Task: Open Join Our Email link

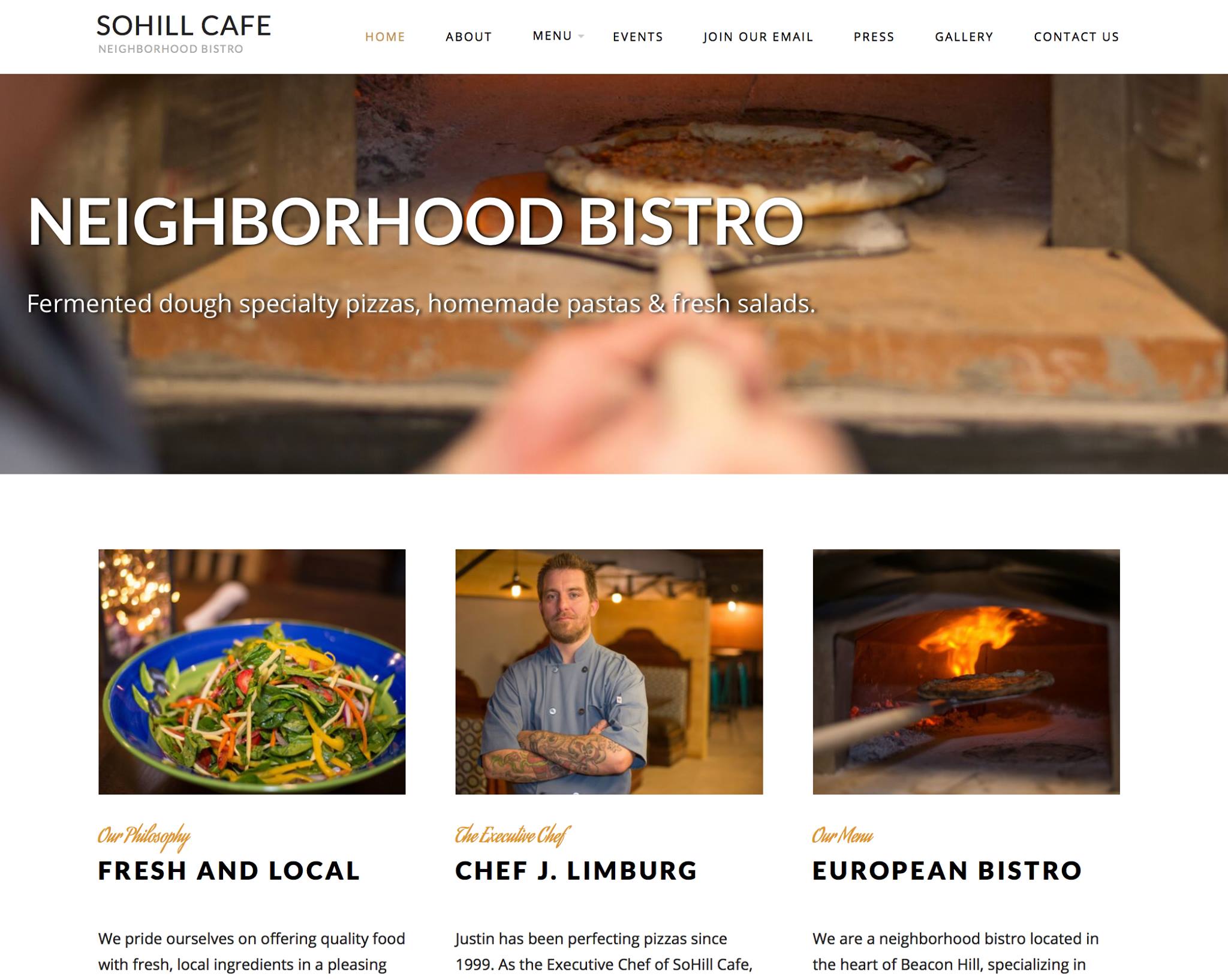Action: tap(758, 37)
